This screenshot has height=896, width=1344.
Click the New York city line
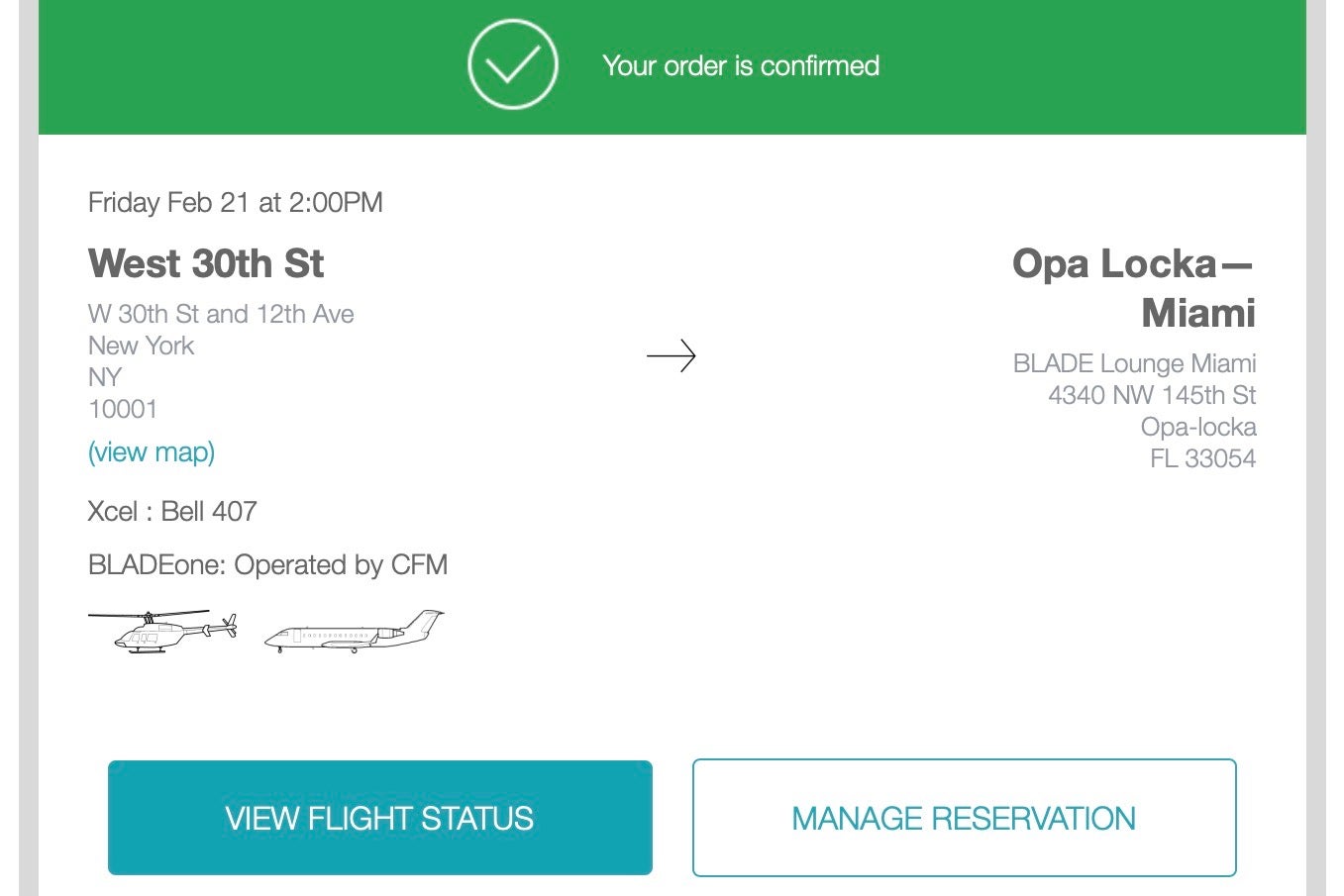(141, 346)
